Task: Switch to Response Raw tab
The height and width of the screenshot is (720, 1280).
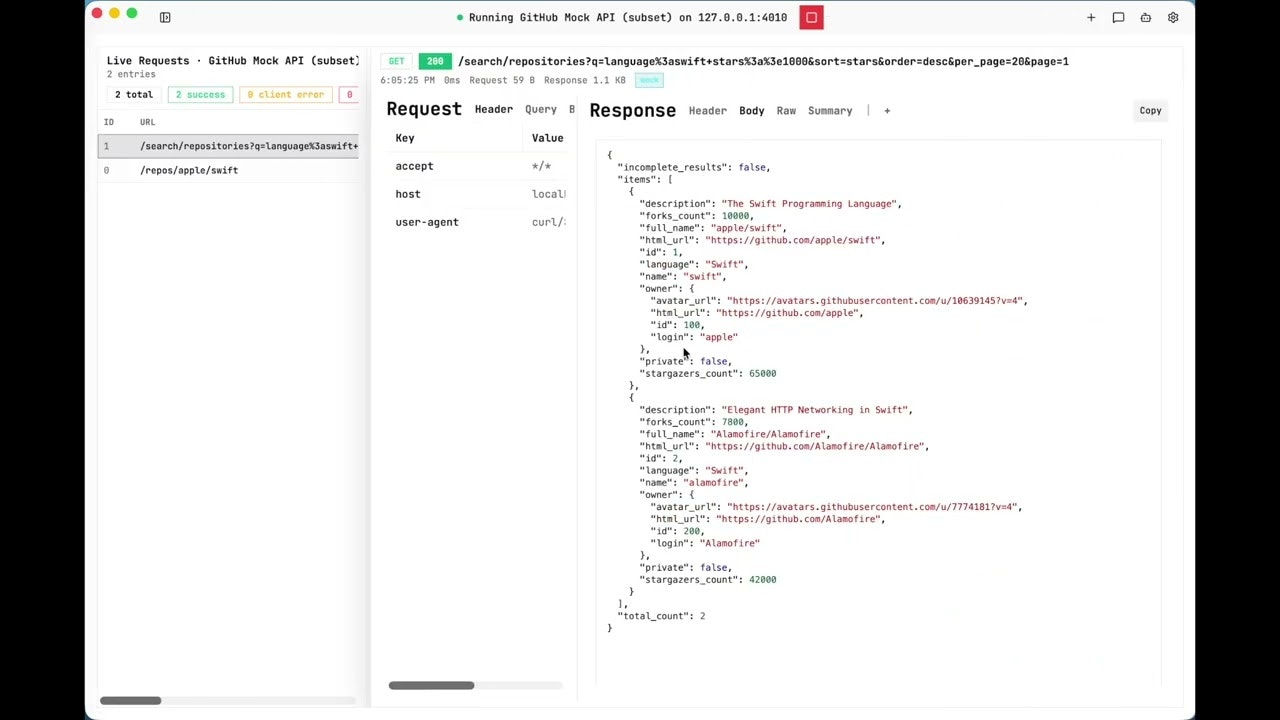Action: tap(786, 111)
